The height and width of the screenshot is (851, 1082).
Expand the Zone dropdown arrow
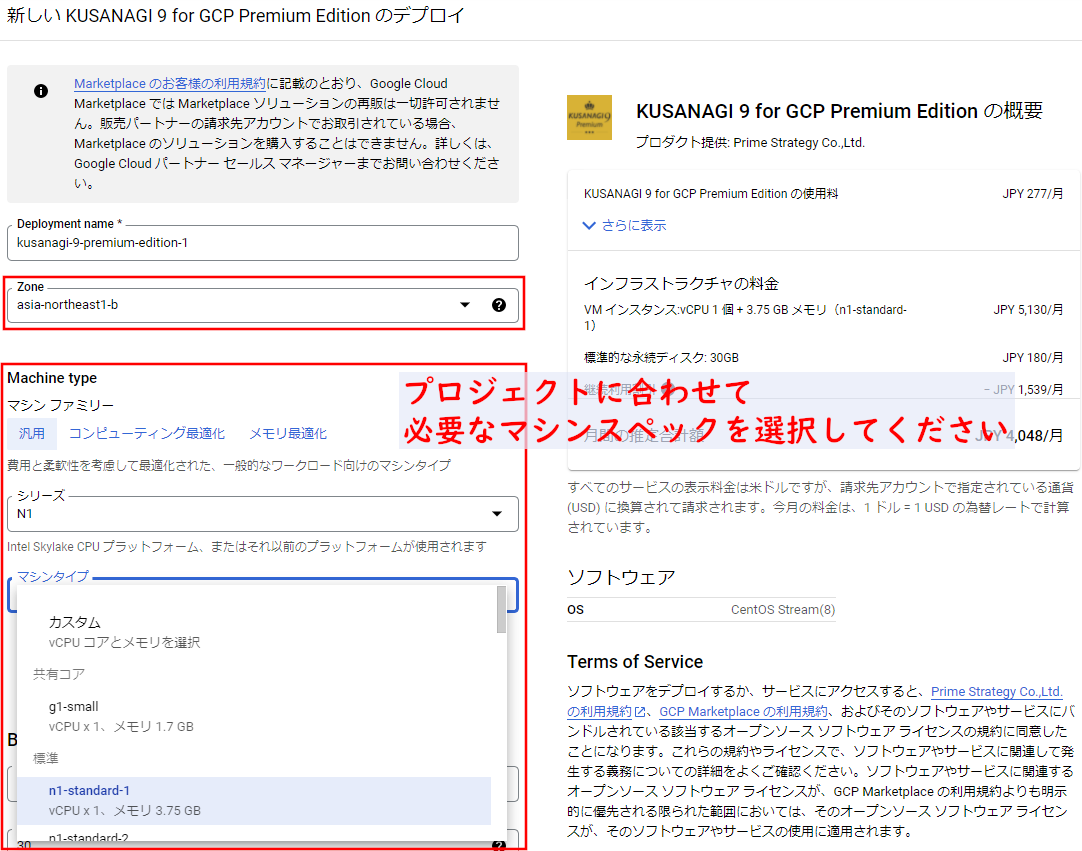pos(465,305)
